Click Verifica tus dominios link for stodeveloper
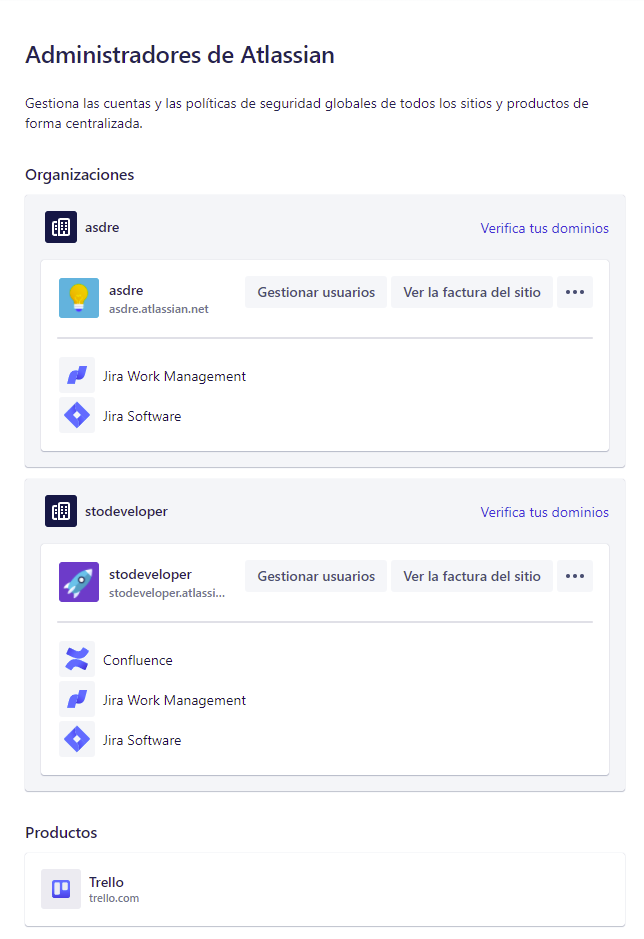Viewport: 644px width, 939px height. (x=544, y=512)
